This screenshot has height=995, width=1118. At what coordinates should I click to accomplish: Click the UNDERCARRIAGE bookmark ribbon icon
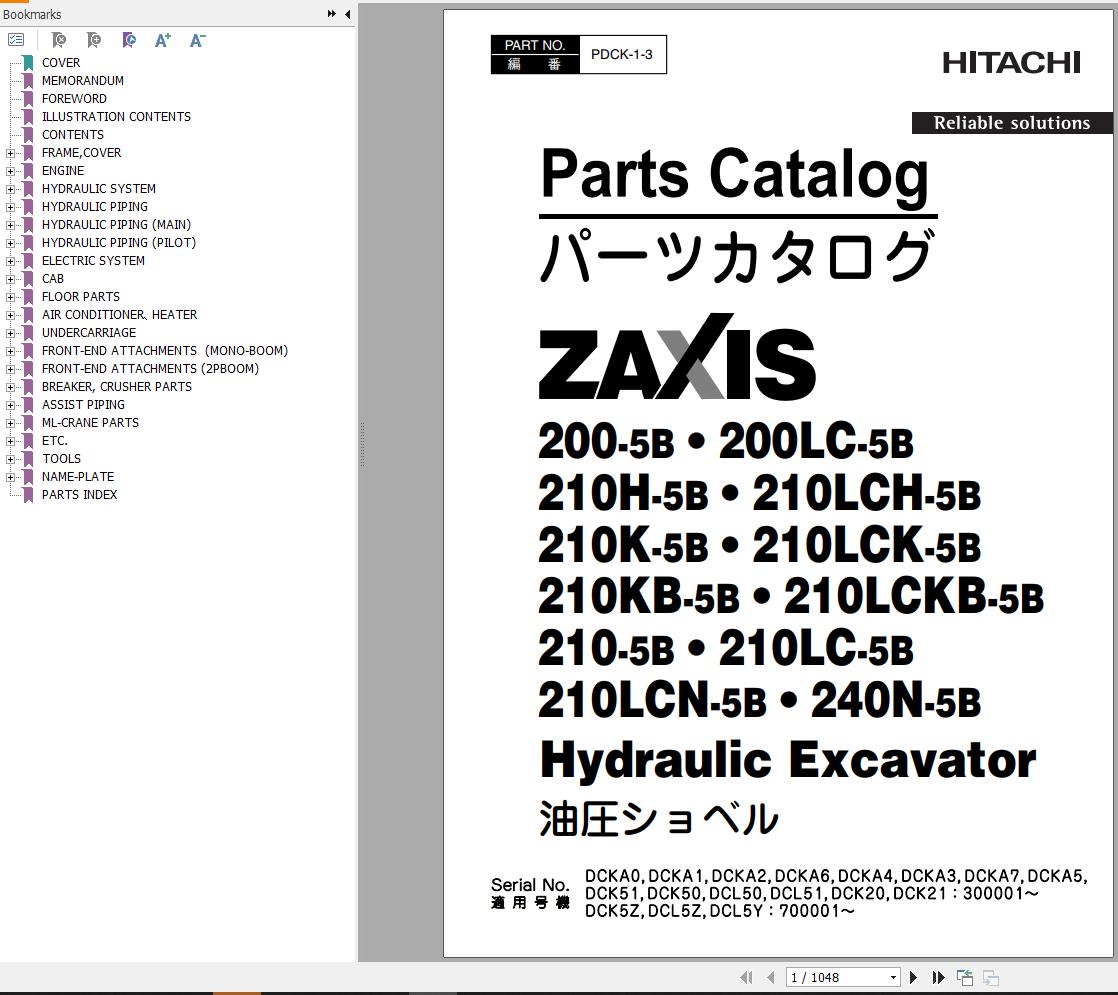tap(29, 333)
